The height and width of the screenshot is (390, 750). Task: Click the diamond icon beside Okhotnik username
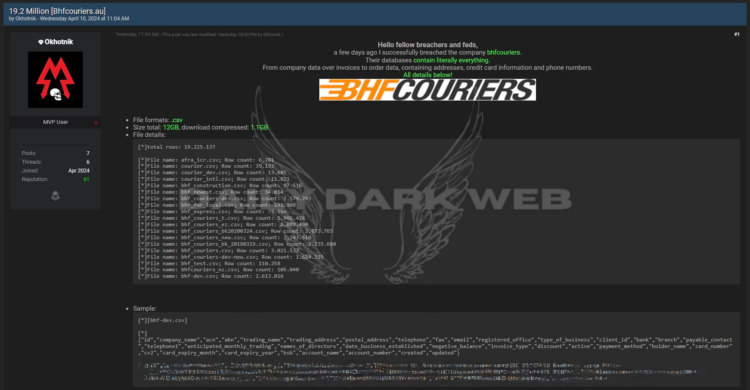tap(41, 42)
